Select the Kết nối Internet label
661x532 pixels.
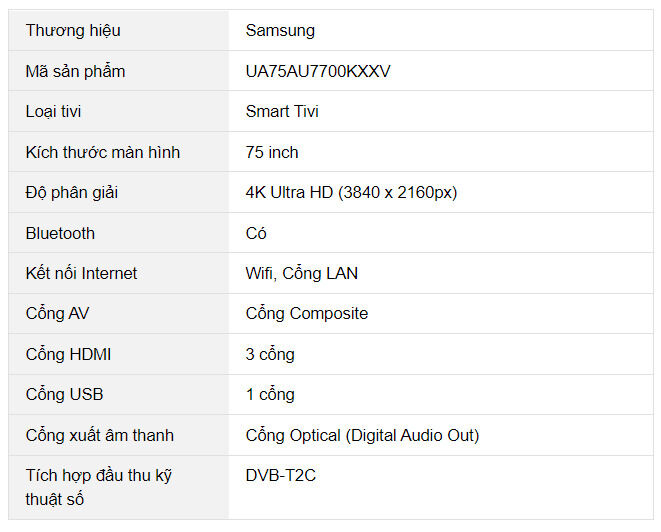pos(81,273)
